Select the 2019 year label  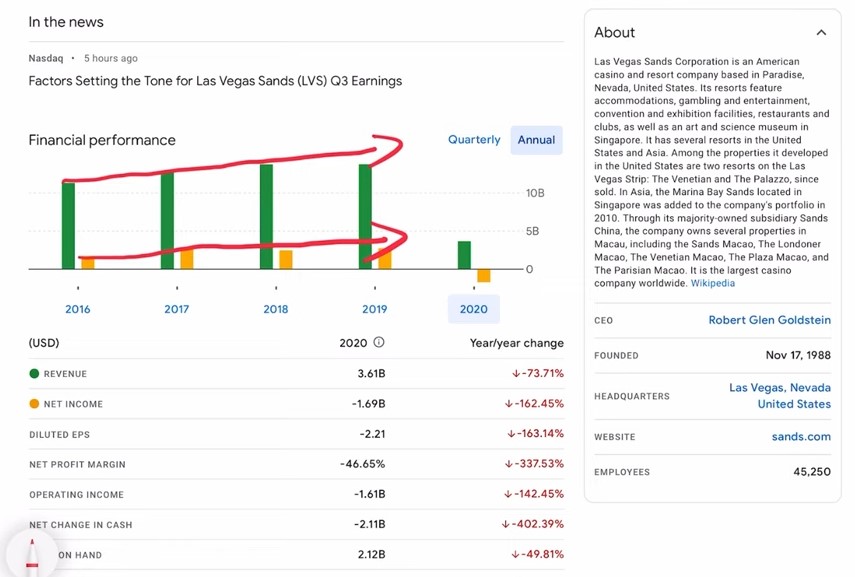[x=375, y=309]
